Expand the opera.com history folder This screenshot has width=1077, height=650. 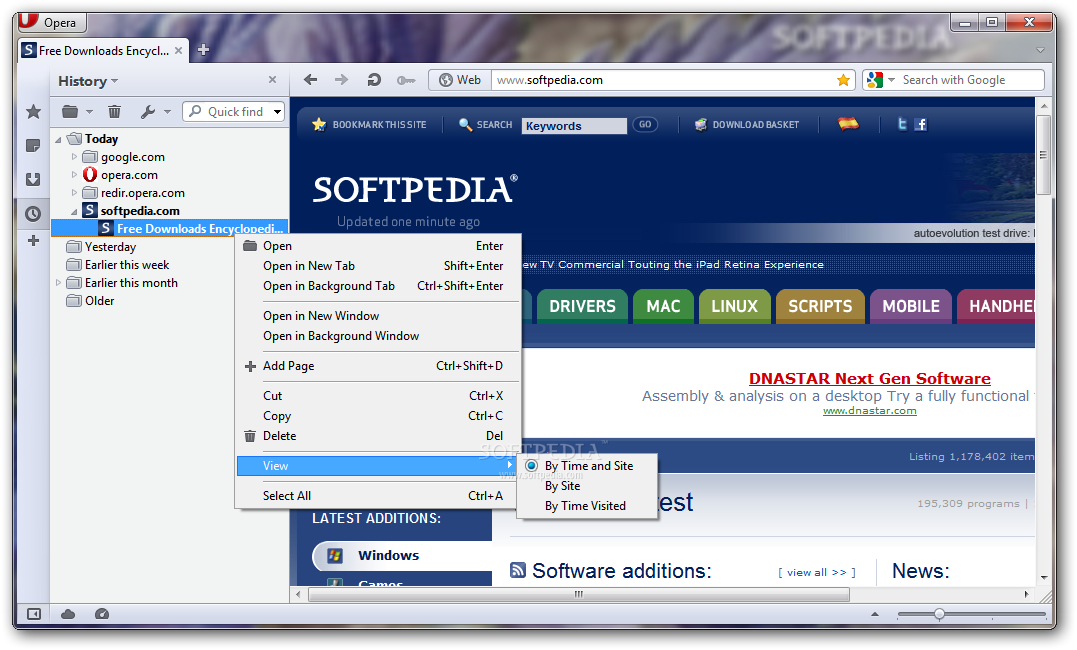74,175
